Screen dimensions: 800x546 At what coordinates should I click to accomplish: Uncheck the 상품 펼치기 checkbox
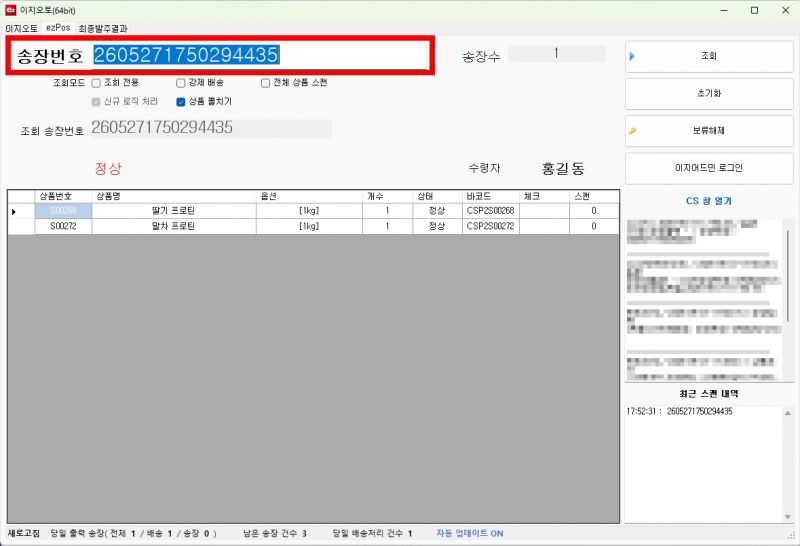(x=181, y=102)
